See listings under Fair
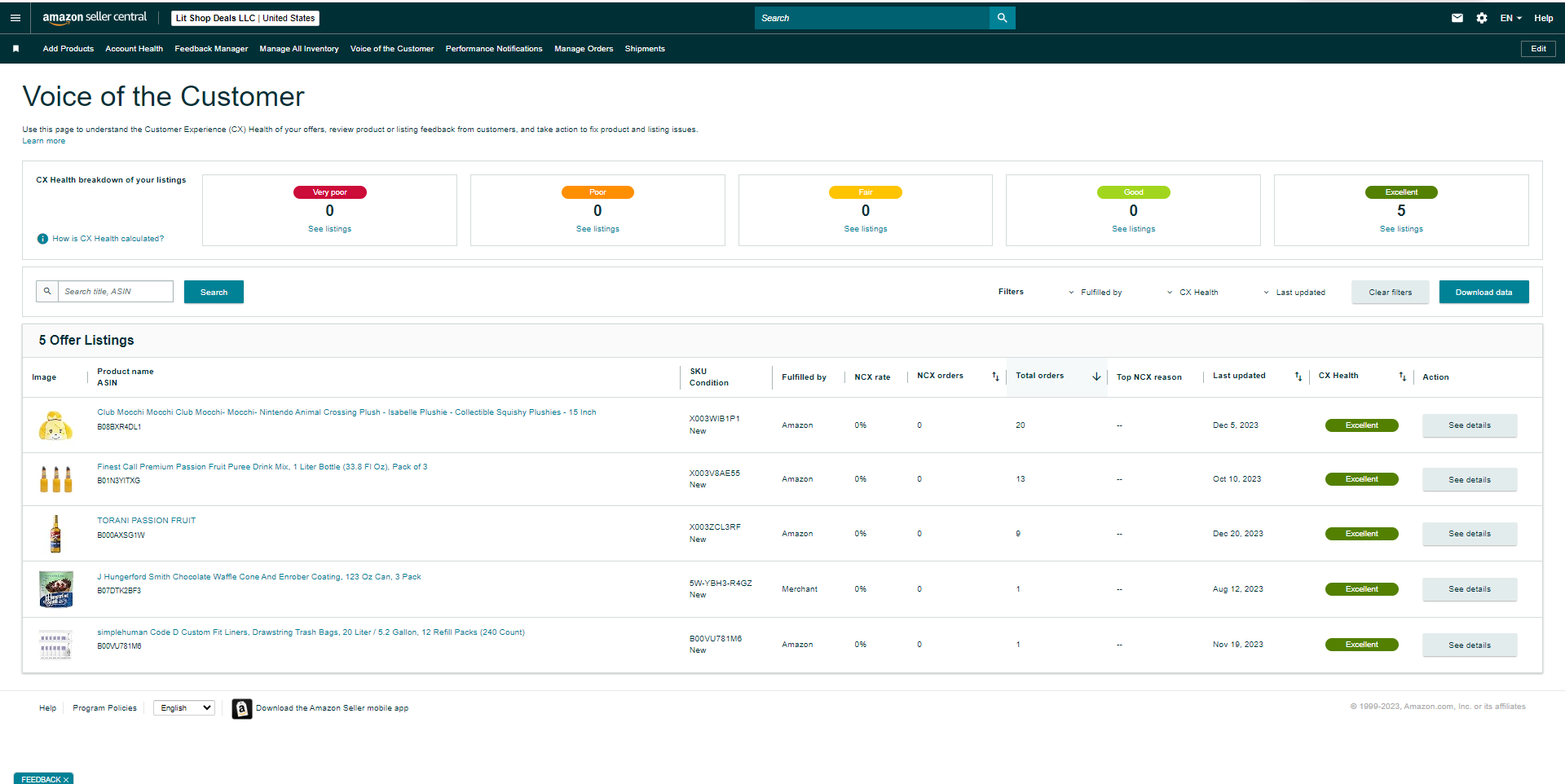Screen dimensions: 1565x784 coord(866,229)
